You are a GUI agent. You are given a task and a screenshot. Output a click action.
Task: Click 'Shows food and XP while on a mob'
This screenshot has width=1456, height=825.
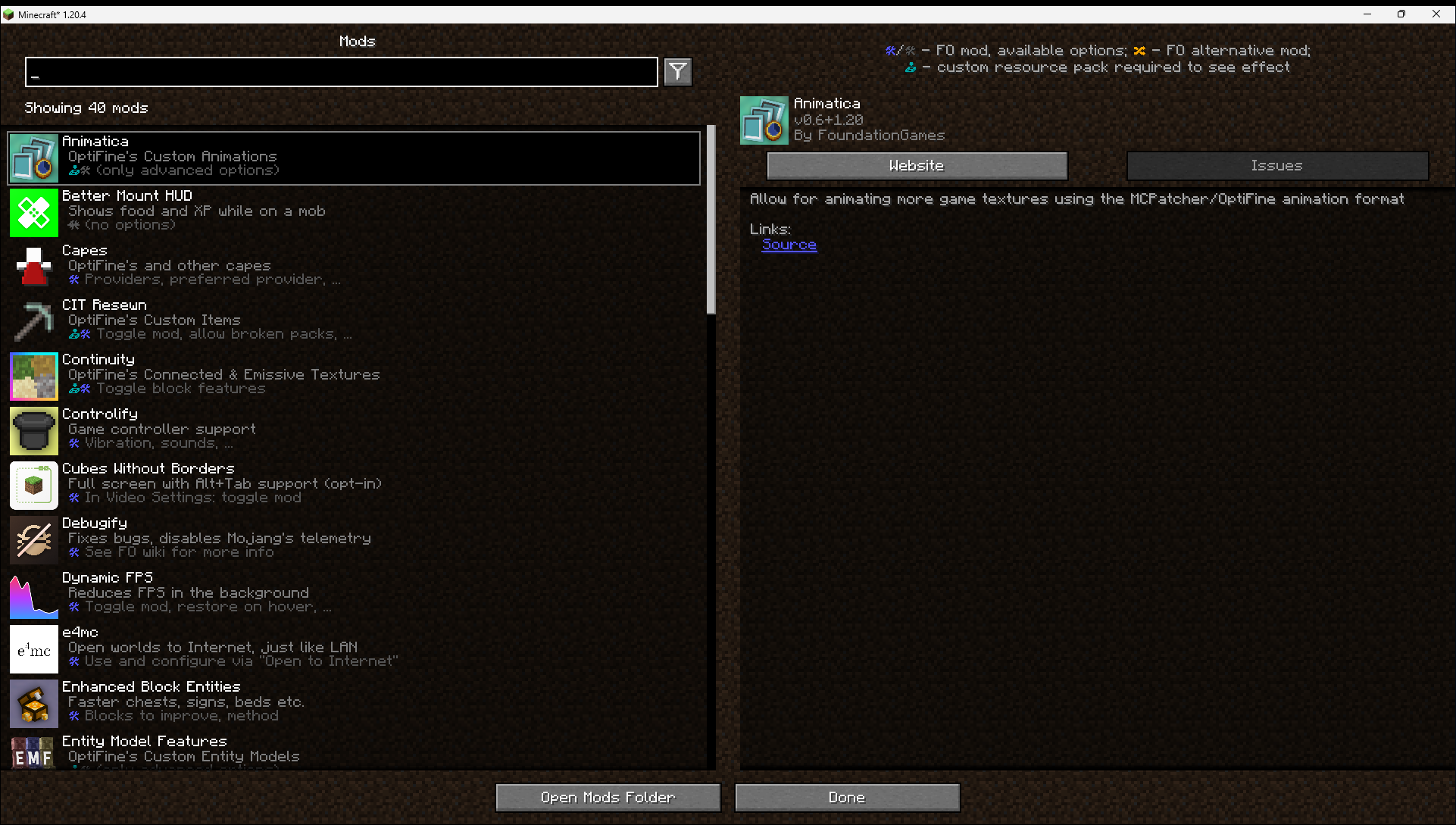pos(197,211)
